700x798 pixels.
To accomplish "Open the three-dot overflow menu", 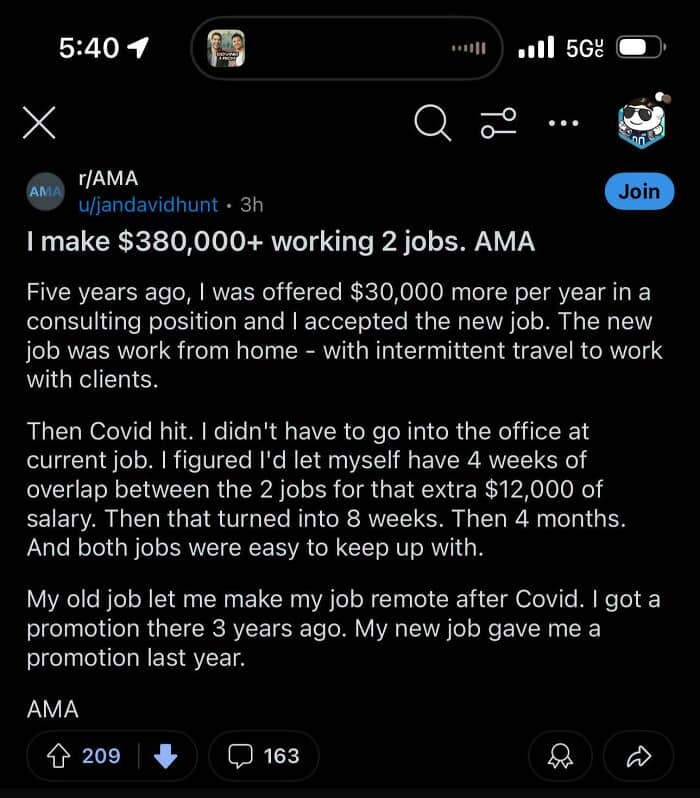I will [x=563, y=123].
